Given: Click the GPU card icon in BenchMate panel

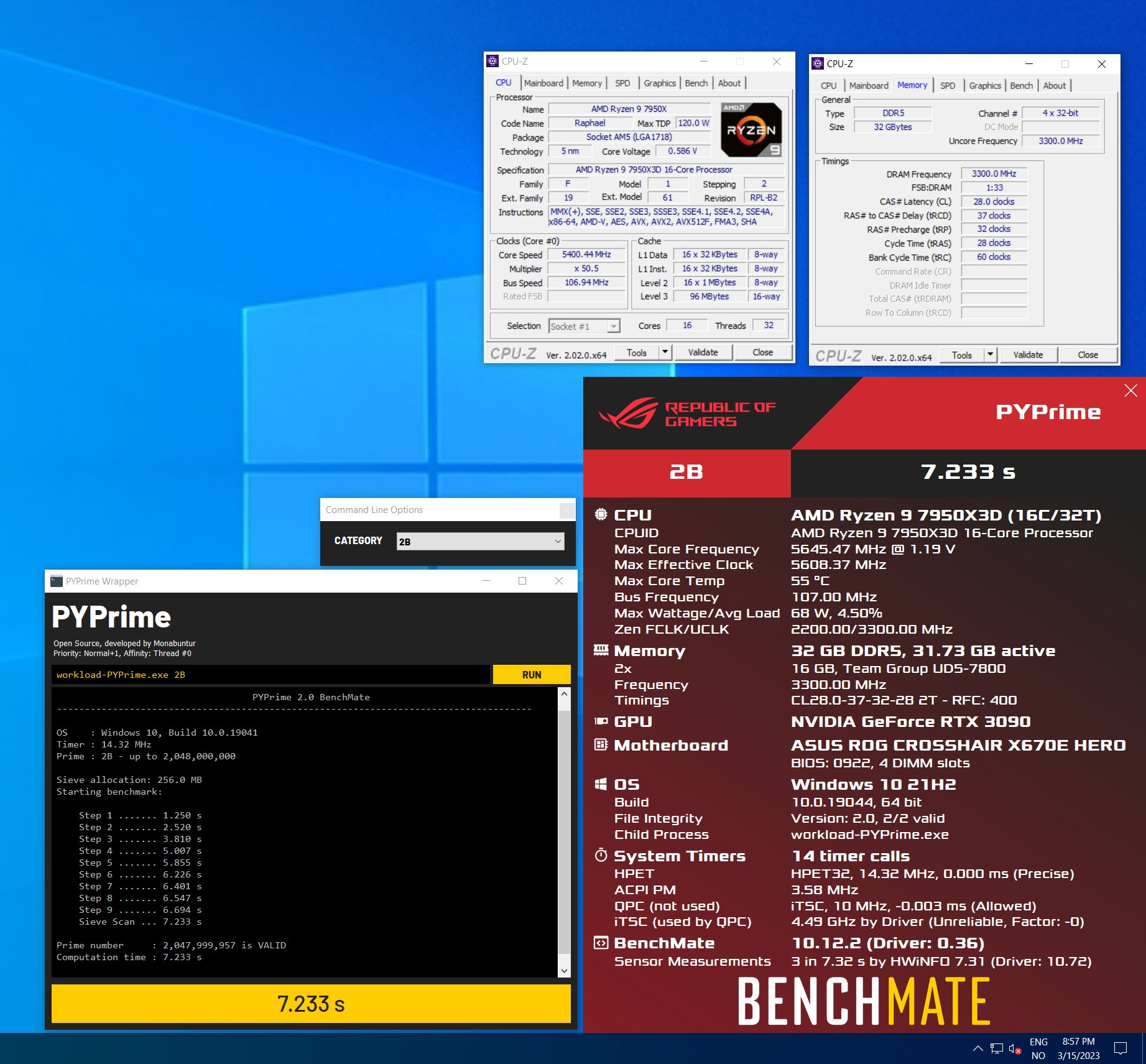Looking at the screenshot, I should [601, 721].
